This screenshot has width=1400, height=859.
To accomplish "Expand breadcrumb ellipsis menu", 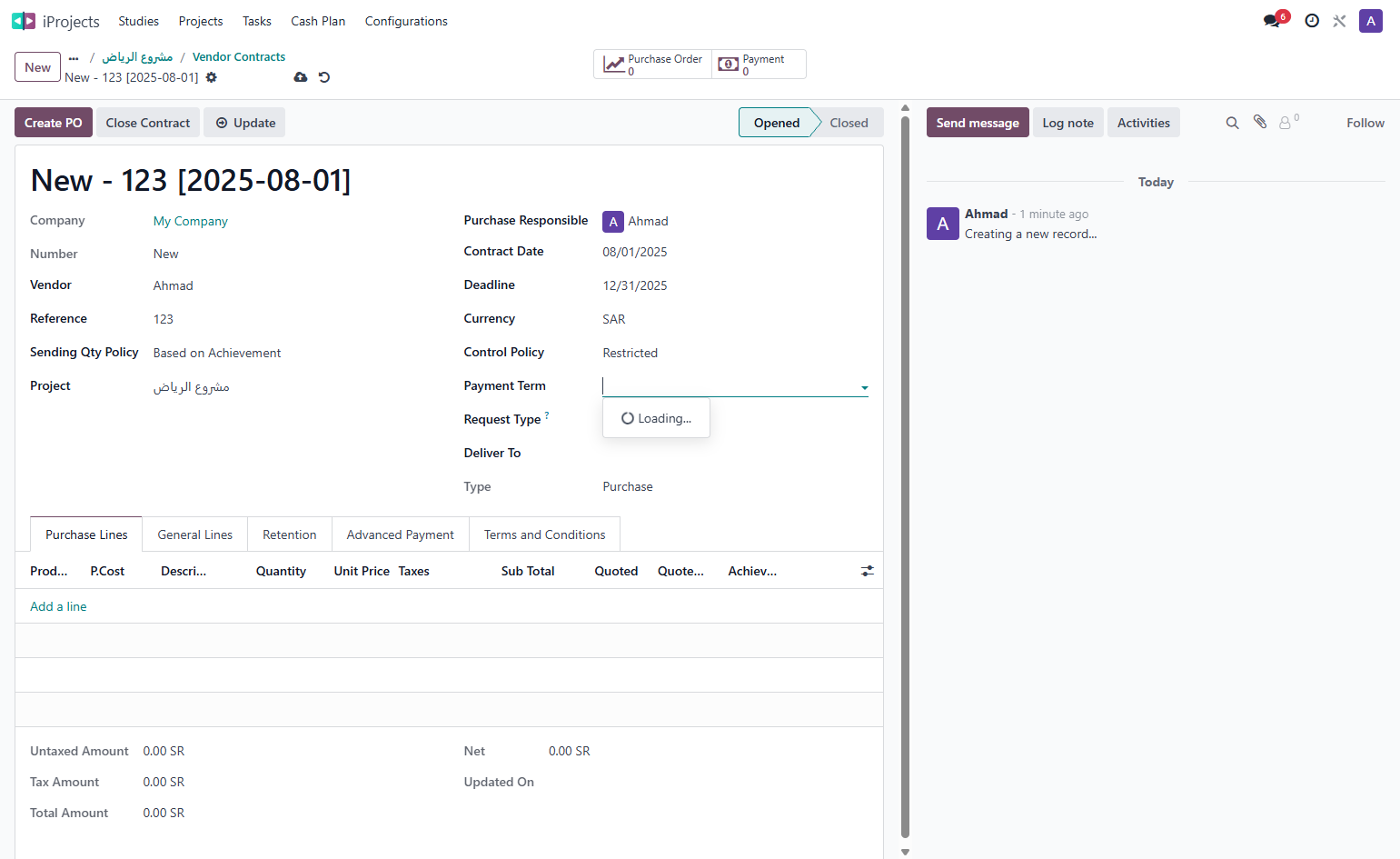I will click(74, 57).
